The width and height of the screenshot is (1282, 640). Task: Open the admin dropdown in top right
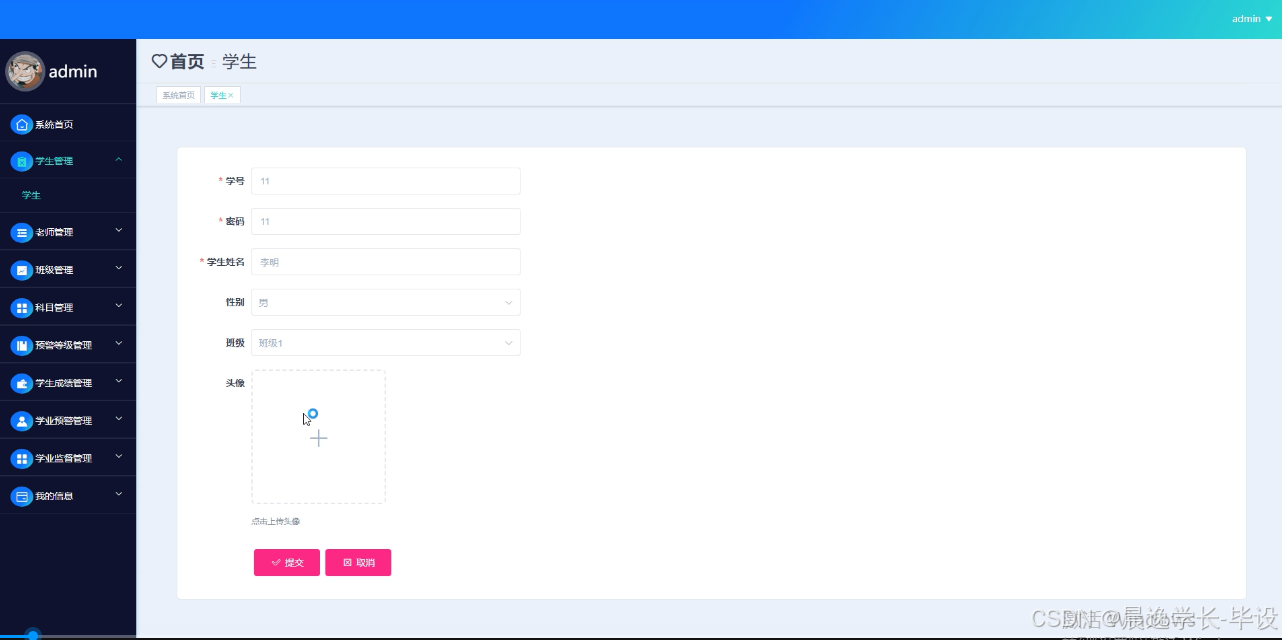point(1252,19)
